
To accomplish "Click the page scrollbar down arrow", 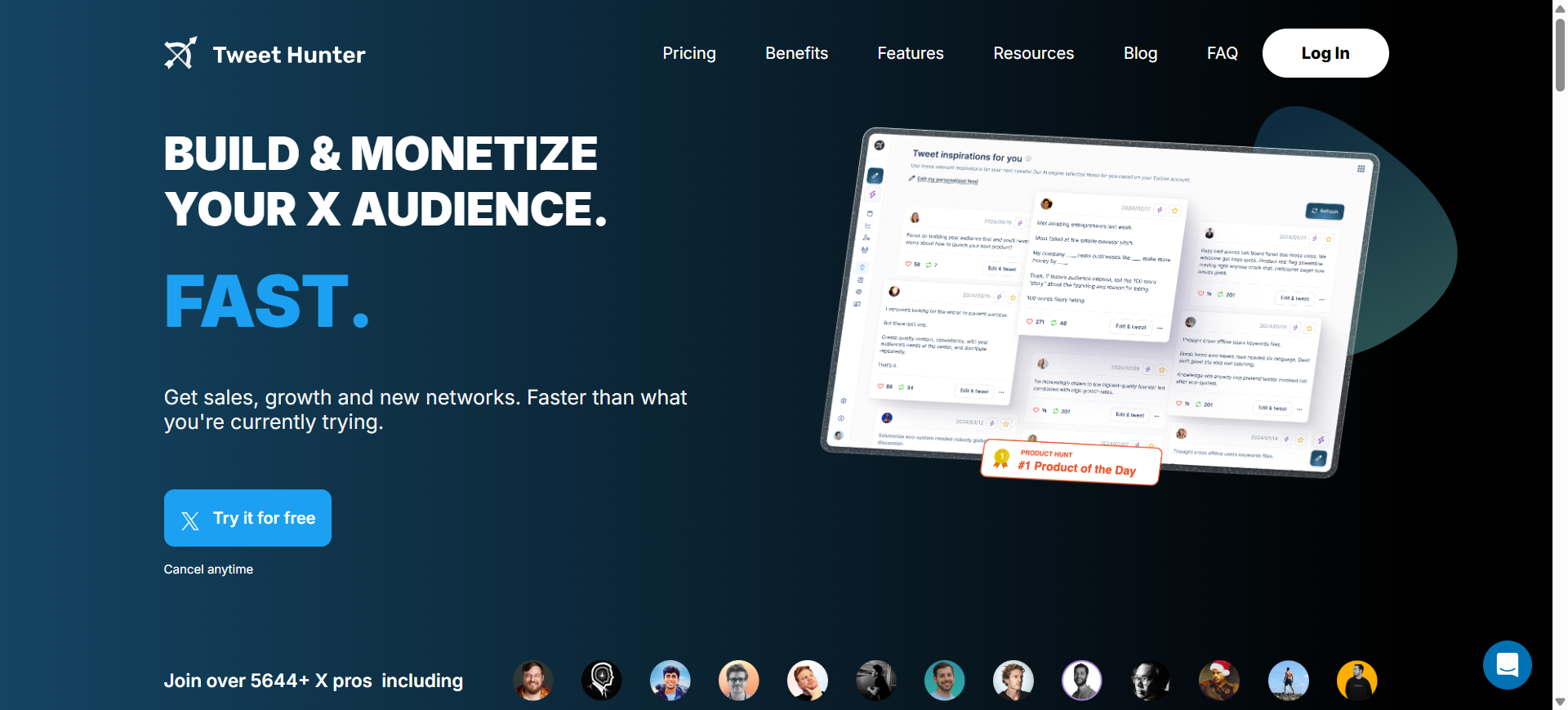I will 1560,703.
